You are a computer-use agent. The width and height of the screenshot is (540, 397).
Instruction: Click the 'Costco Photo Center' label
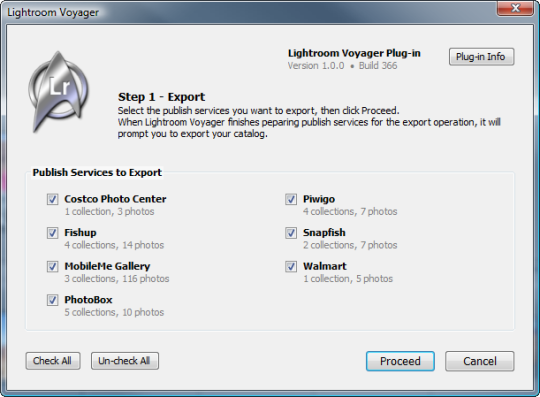point(115,199)
